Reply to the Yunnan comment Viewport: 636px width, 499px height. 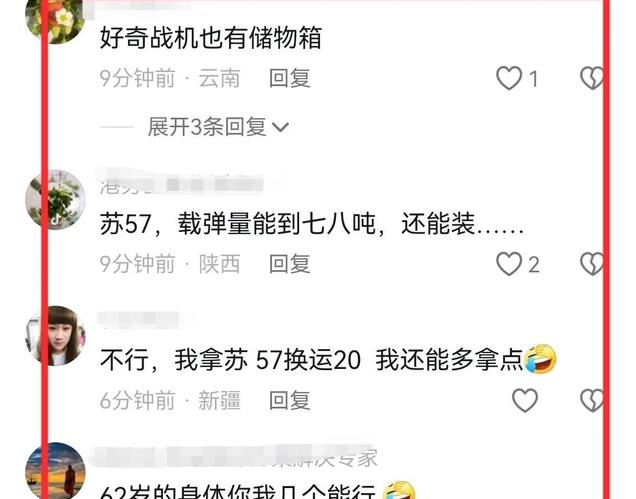[x=290, y=78]
